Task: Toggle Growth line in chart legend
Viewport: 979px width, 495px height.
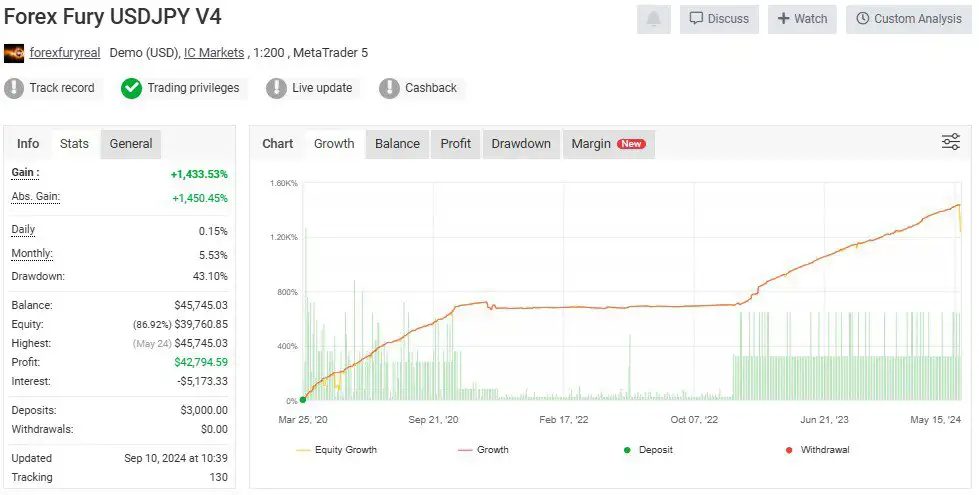Action: pos(482,450)
